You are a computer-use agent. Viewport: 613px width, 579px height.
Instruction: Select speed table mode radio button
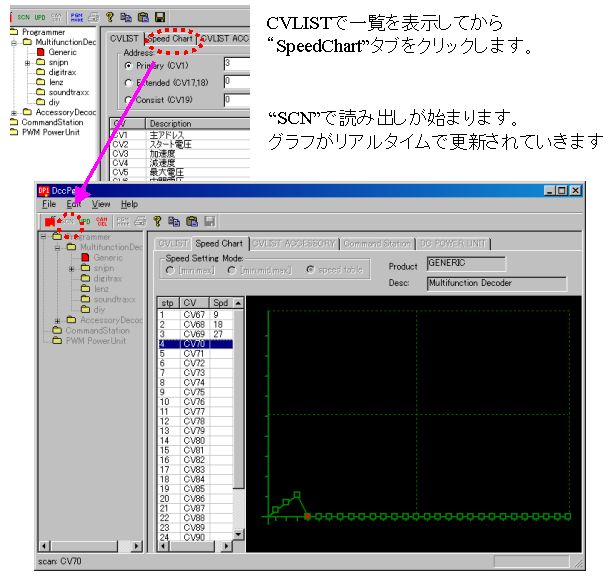pos(310,270)
